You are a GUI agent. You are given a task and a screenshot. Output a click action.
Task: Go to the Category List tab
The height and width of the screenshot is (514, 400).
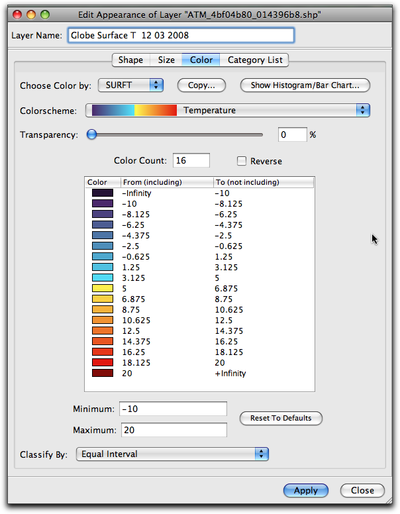(254, 60)
